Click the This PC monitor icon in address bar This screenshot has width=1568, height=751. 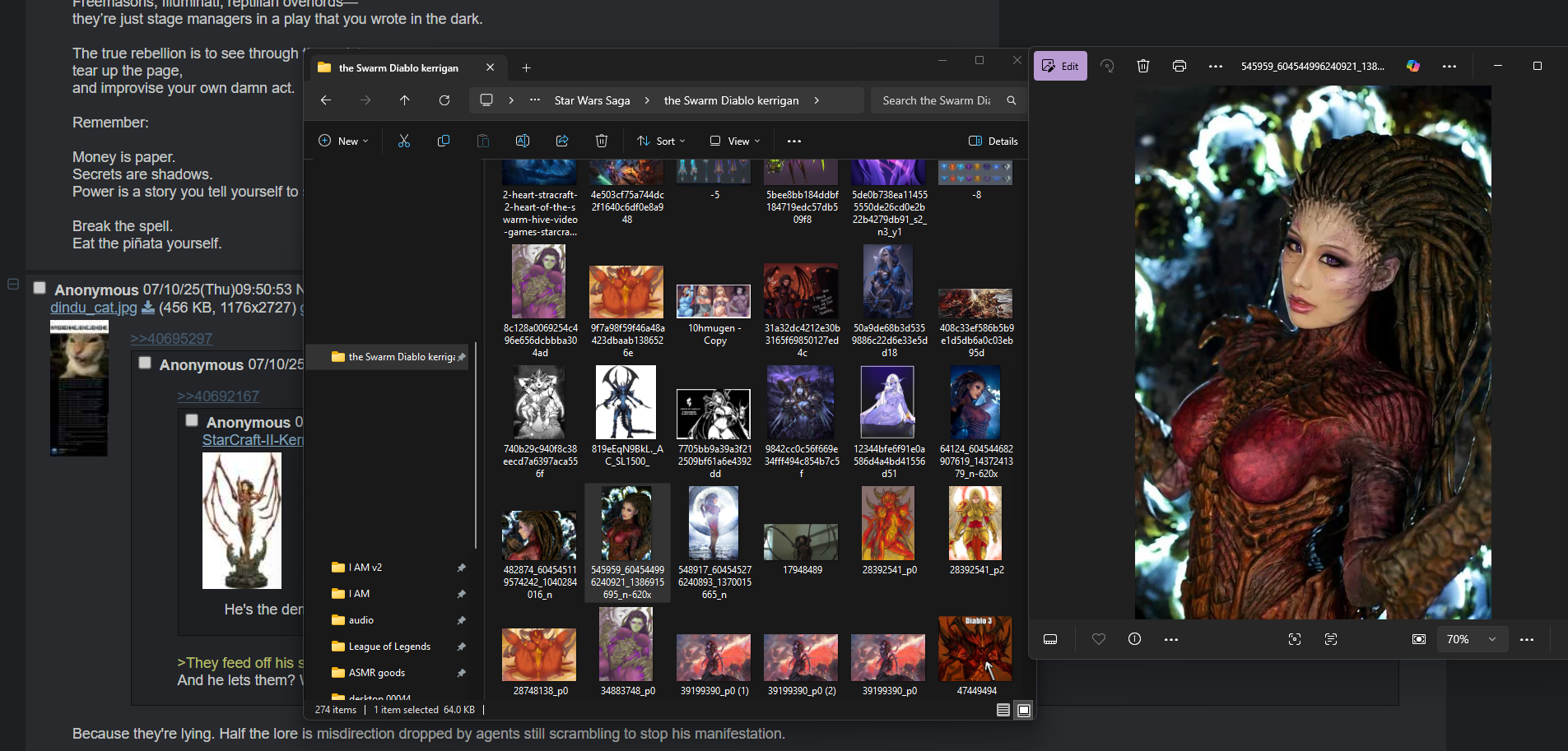point(486,100)
